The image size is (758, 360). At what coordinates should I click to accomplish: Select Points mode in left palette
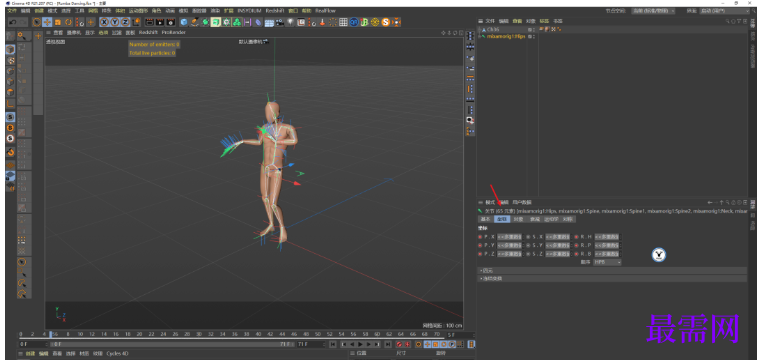(x=10, y=71)
